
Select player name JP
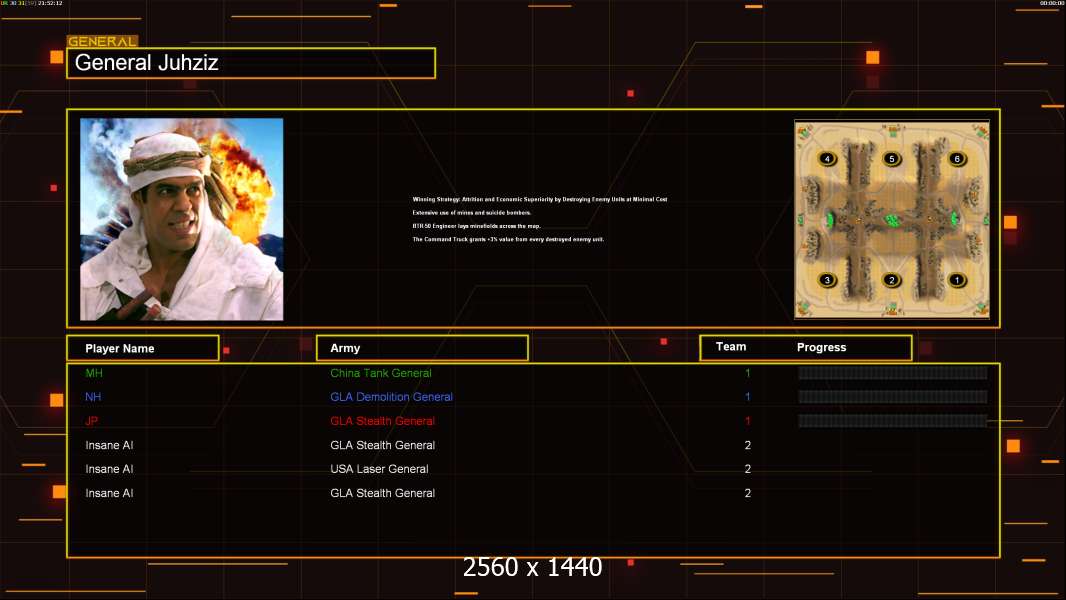[x=92, y=421]
